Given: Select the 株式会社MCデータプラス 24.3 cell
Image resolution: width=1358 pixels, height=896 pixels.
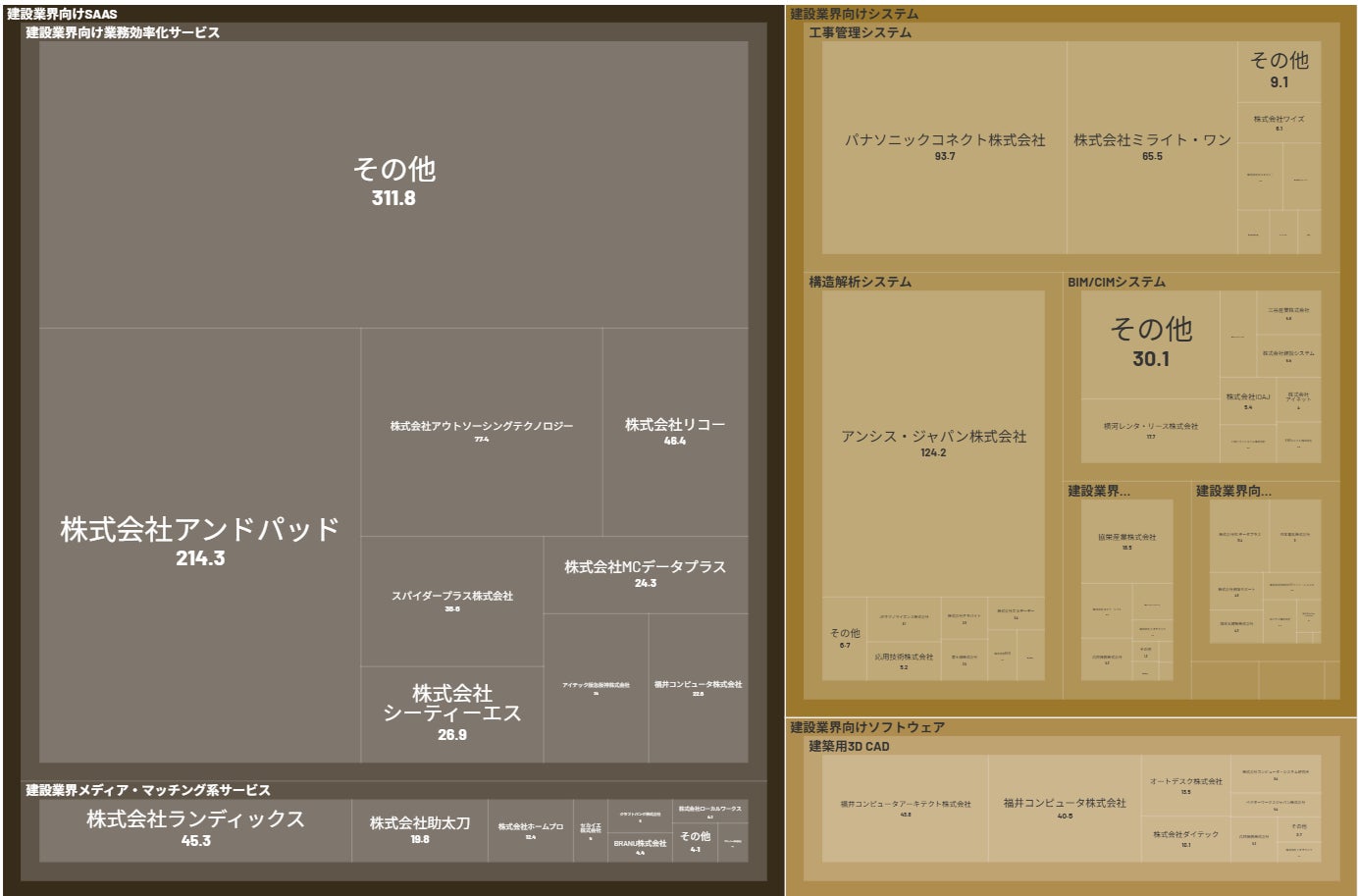Looking at the screenshot, I should [646, 574].
